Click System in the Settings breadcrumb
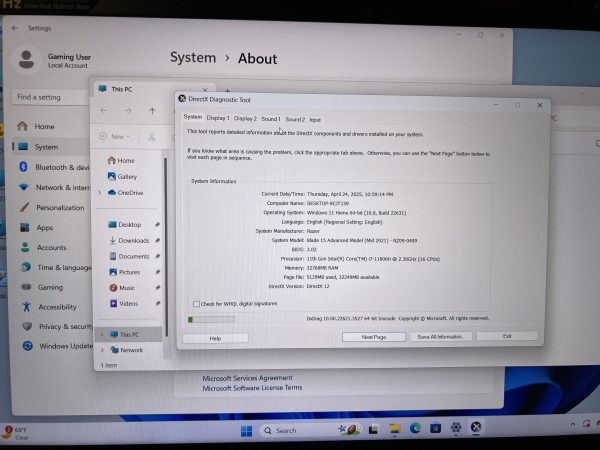 click(193, 57)
